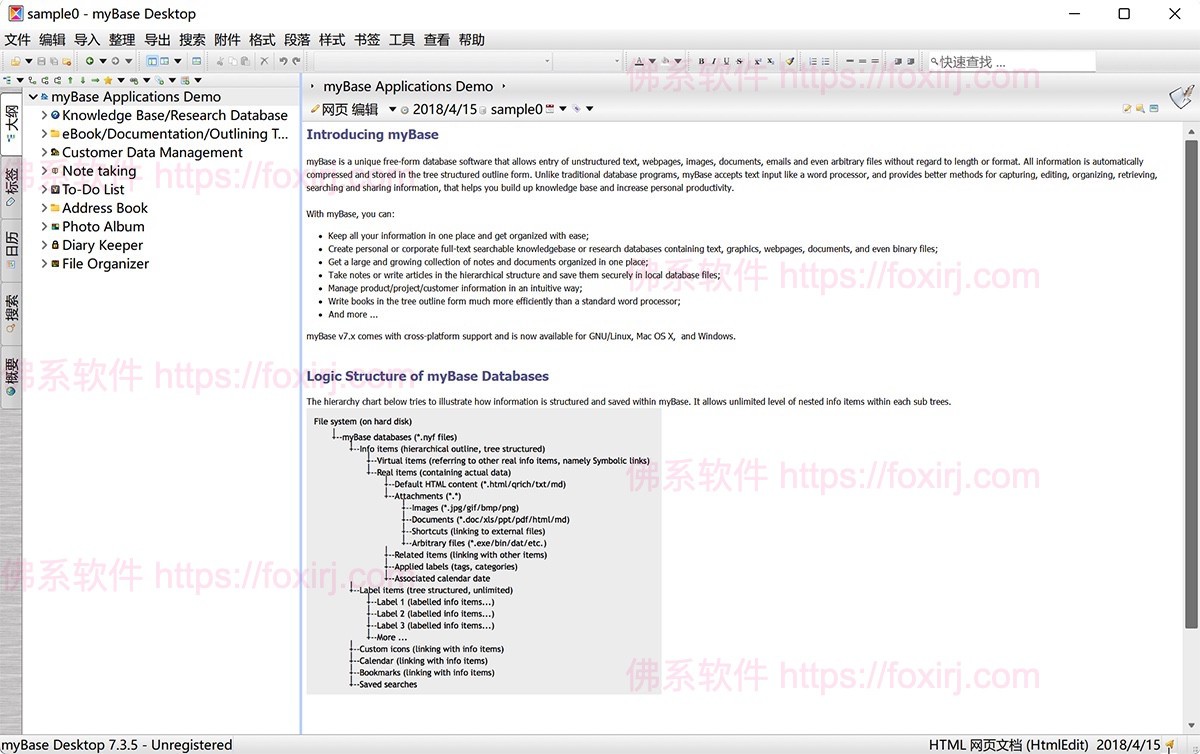Toggle Strikethrough formatting
Viewport: 1200px width, 754px height.
738,60
